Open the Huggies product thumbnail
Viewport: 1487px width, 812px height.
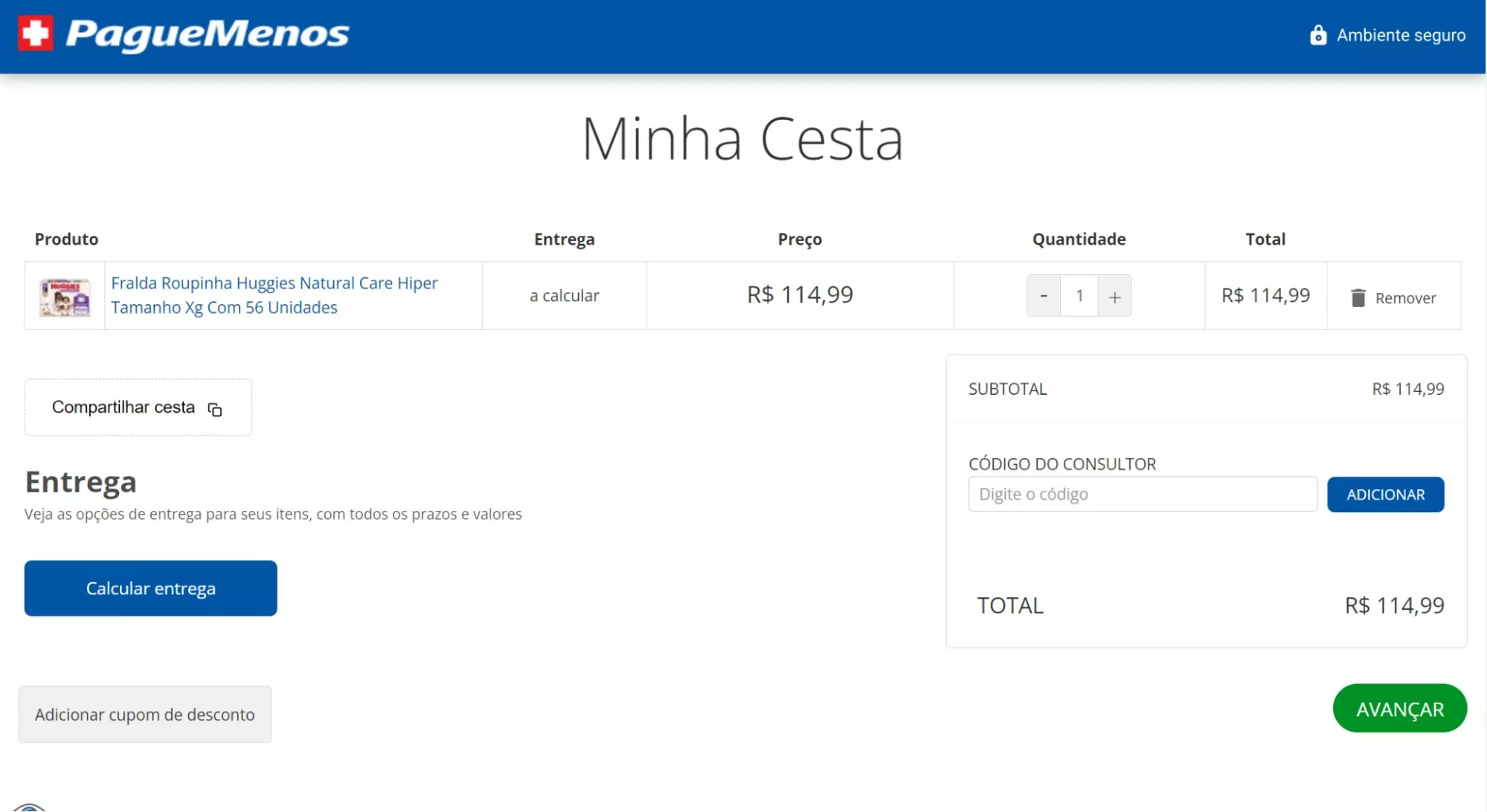65,295
